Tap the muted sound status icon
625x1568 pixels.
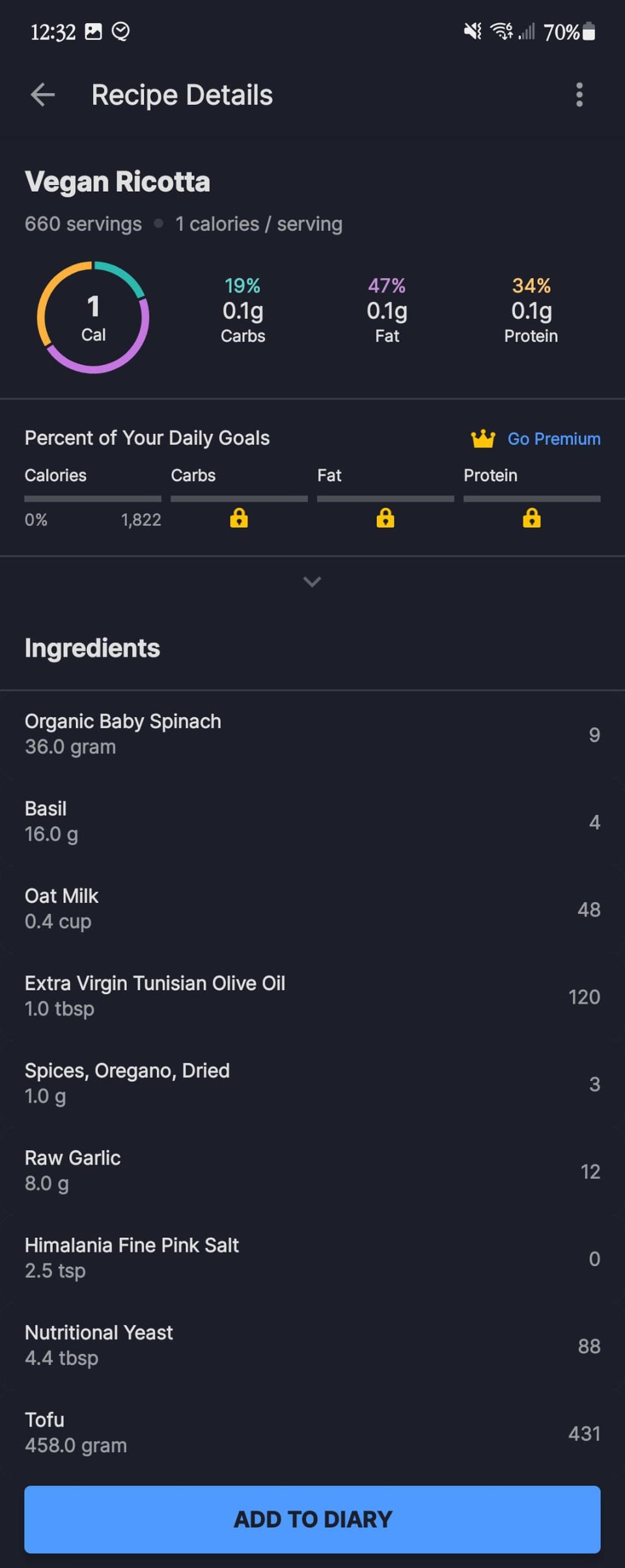[472, 31]
